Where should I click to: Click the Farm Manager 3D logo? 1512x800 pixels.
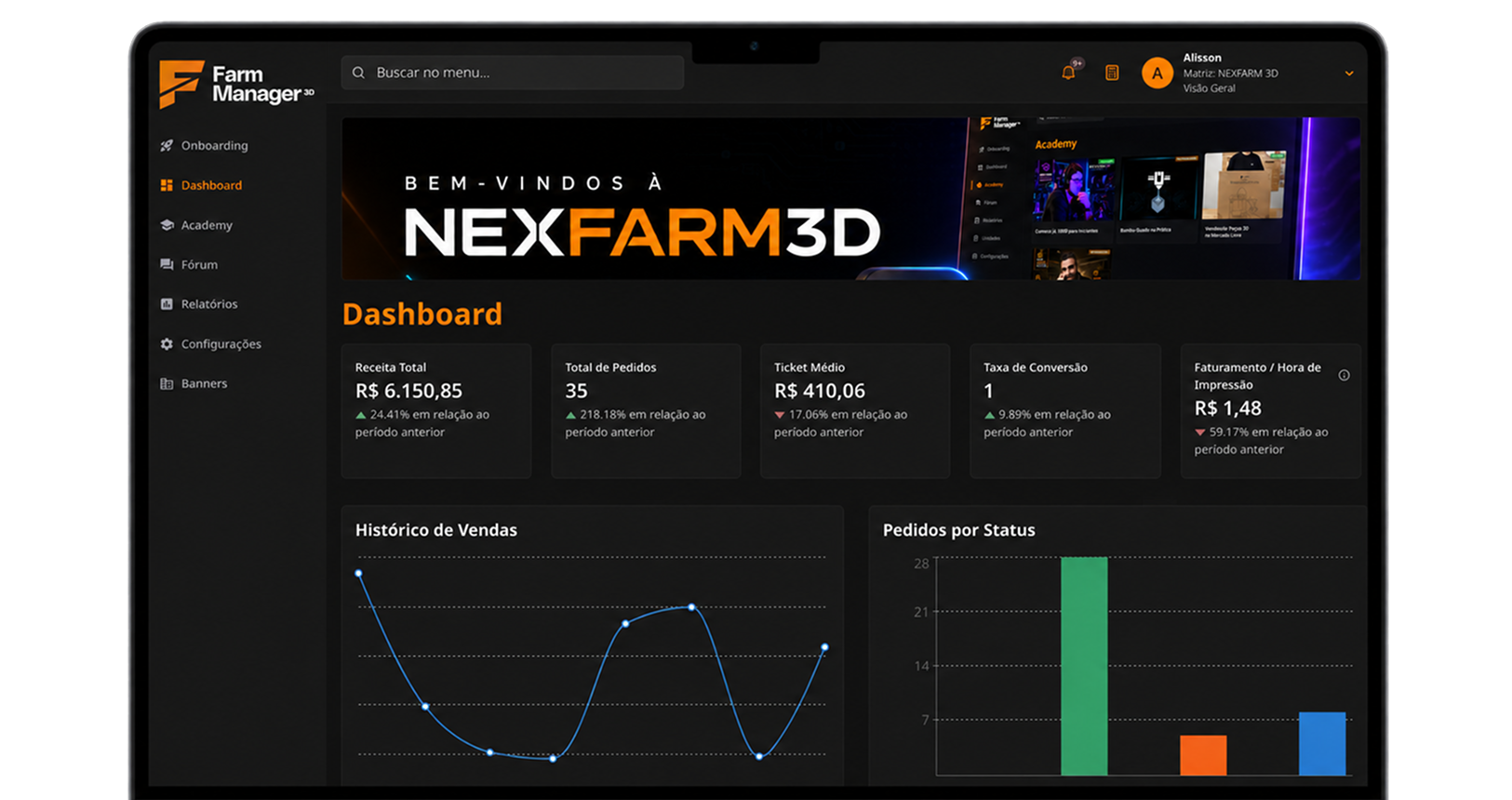(236, 84)
